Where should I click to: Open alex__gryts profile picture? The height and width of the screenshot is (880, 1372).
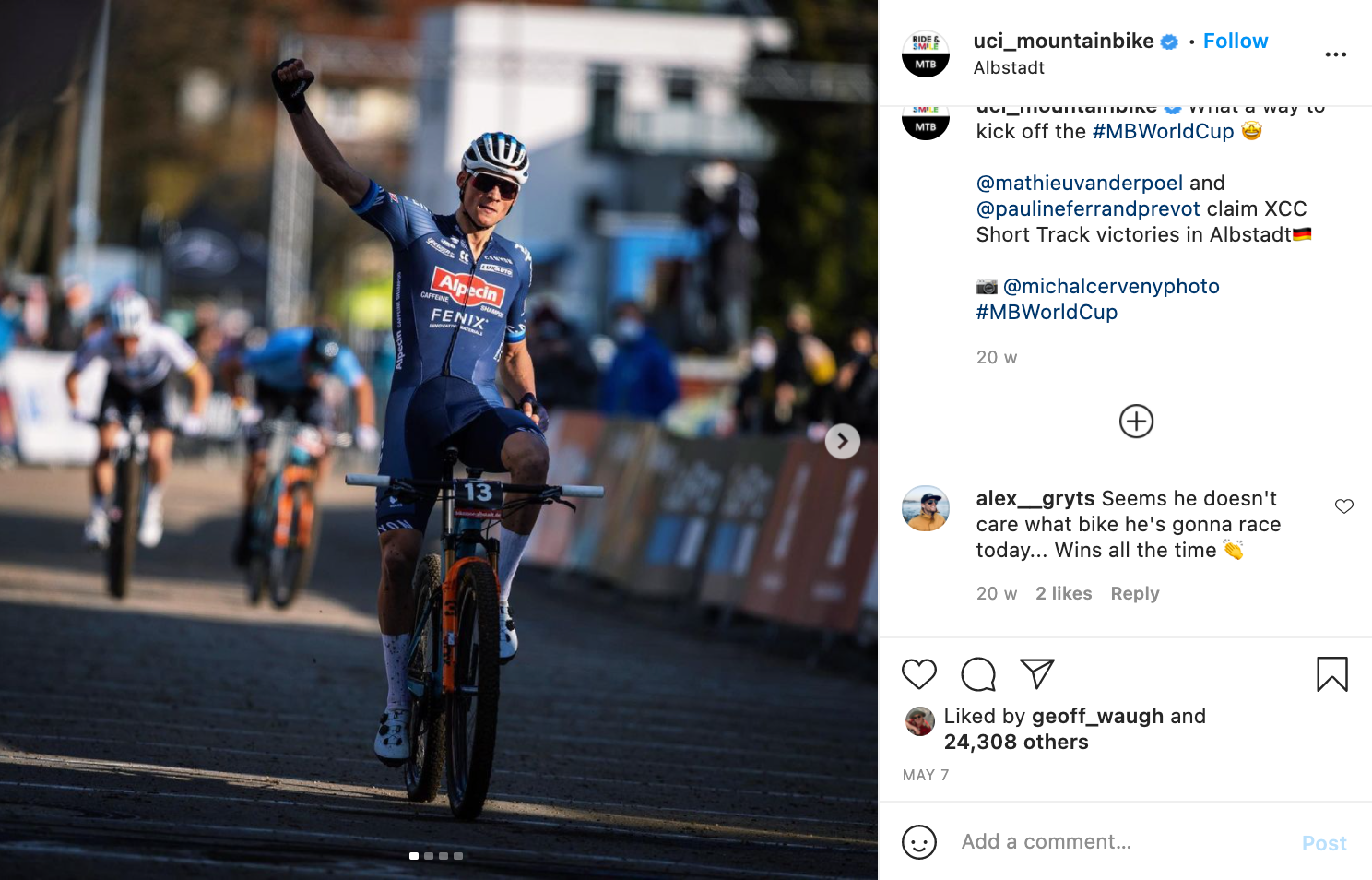[x=926, y=508]
